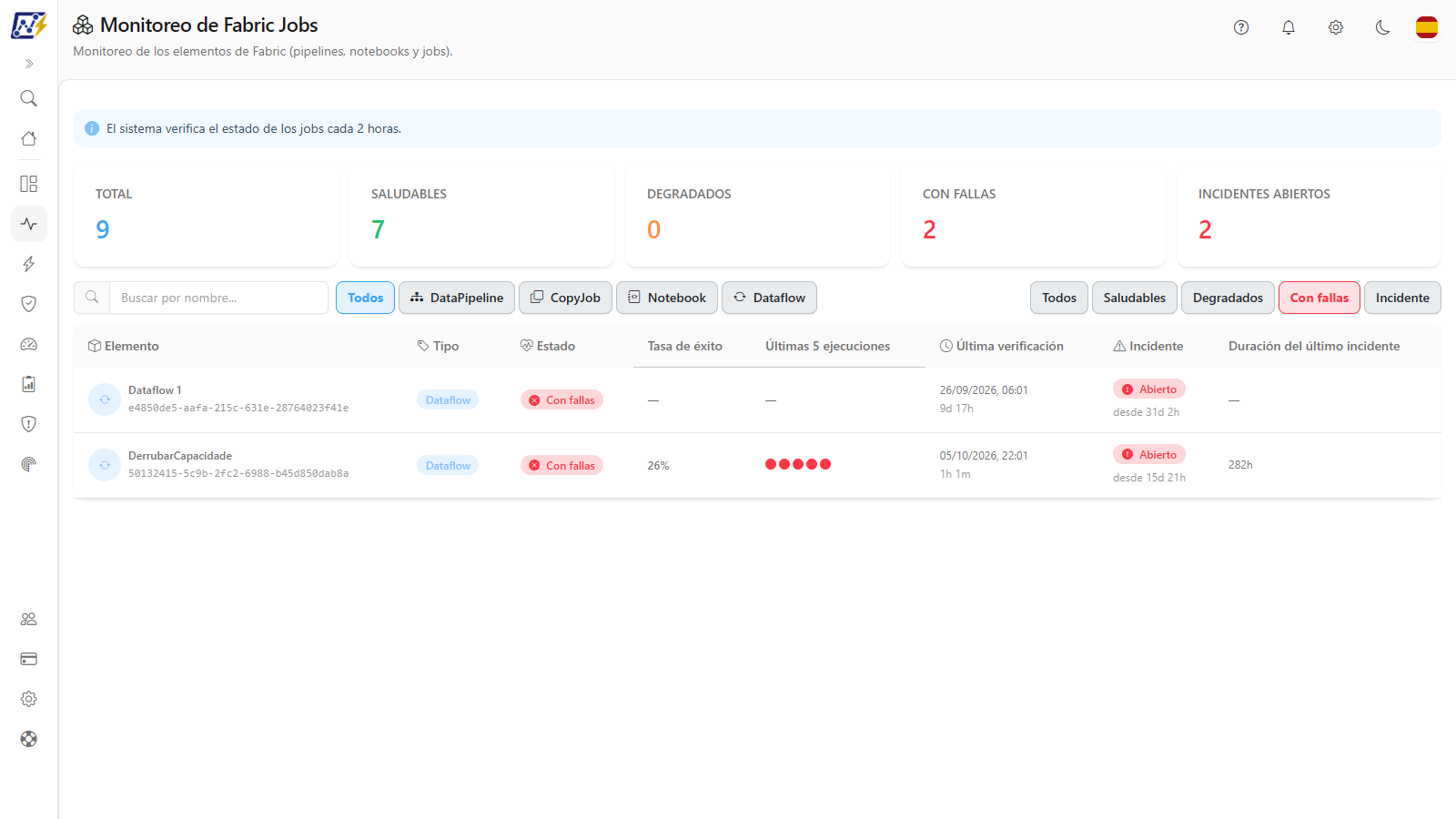Screen dimensions: 1456x819
Task: Open the search icon in sidebar
Action: pyautogui.click(x=29, y=98)
